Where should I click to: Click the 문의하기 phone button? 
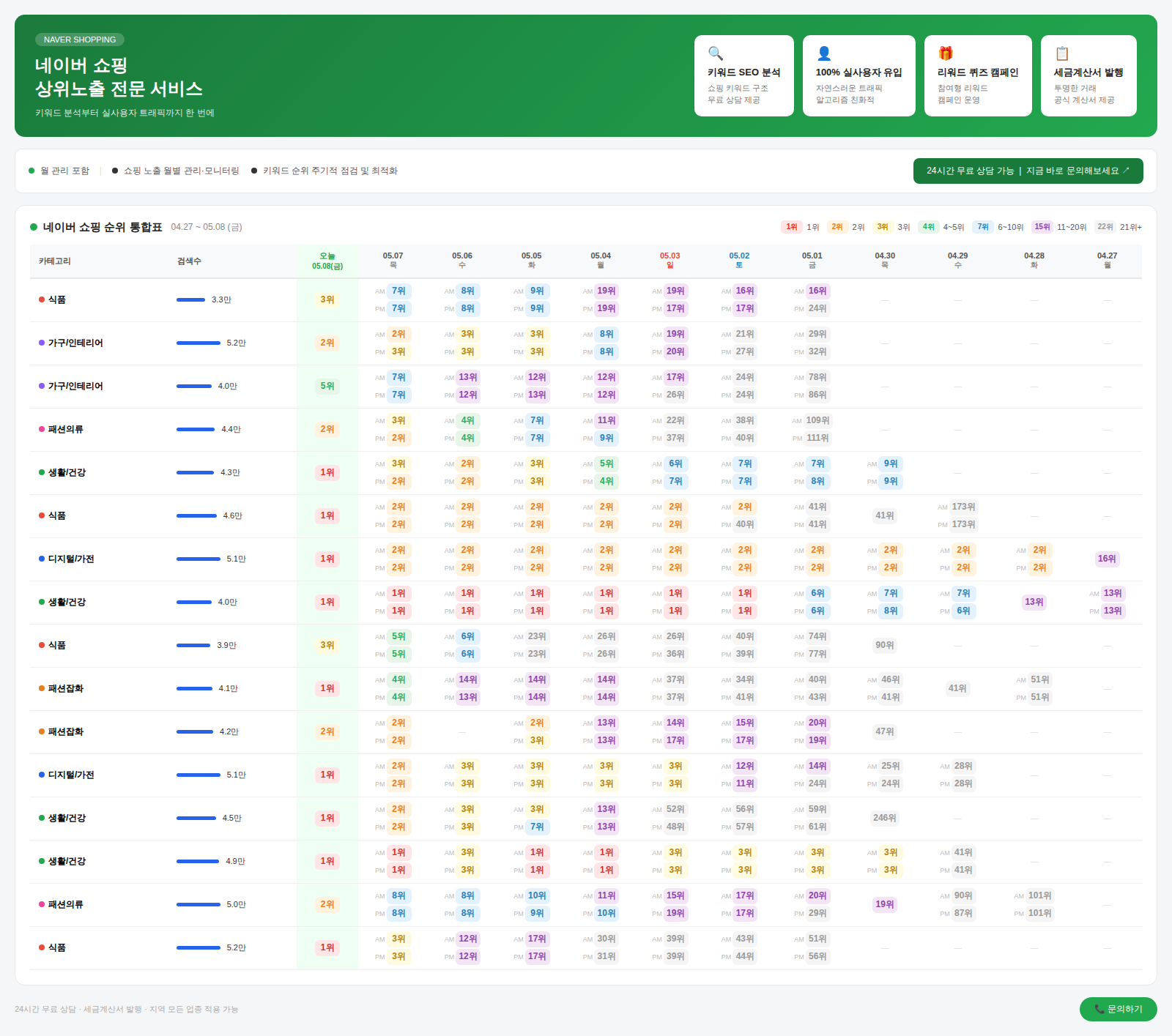(1118, 1009)
